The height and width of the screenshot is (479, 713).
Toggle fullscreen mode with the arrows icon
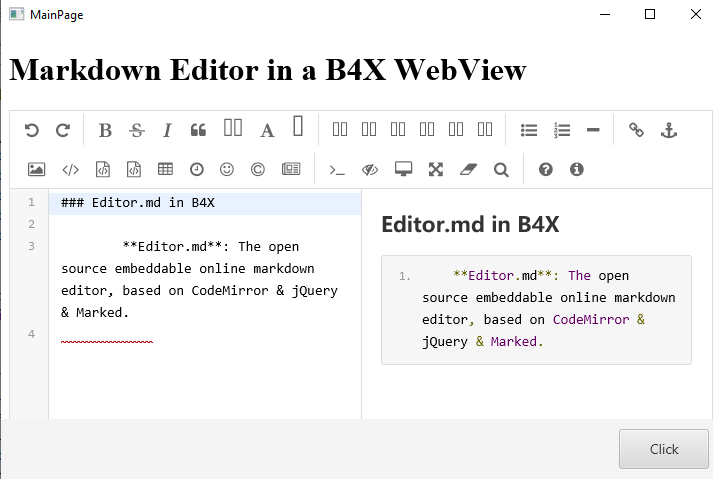click(436, 170)
